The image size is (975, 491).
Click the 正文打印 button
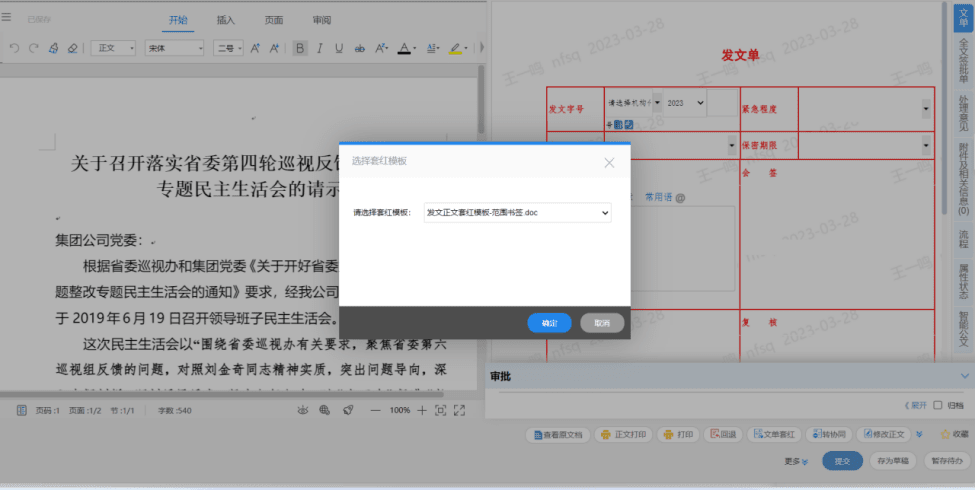click(x=623, y=434)
